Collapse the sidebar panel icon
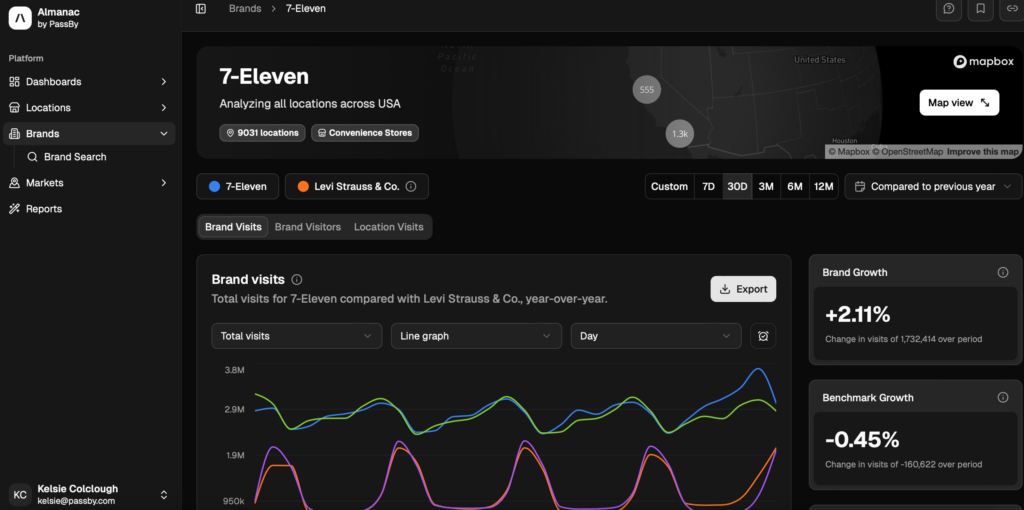The height and width of the screenshot is (510, 1024). (x=201, y=8)
